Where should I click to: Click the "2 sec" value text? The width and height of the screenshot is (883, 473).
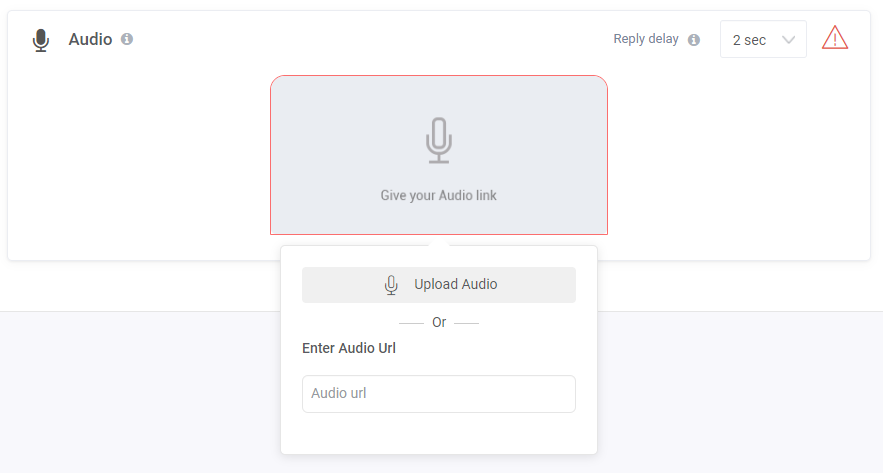tap(749, 40)
